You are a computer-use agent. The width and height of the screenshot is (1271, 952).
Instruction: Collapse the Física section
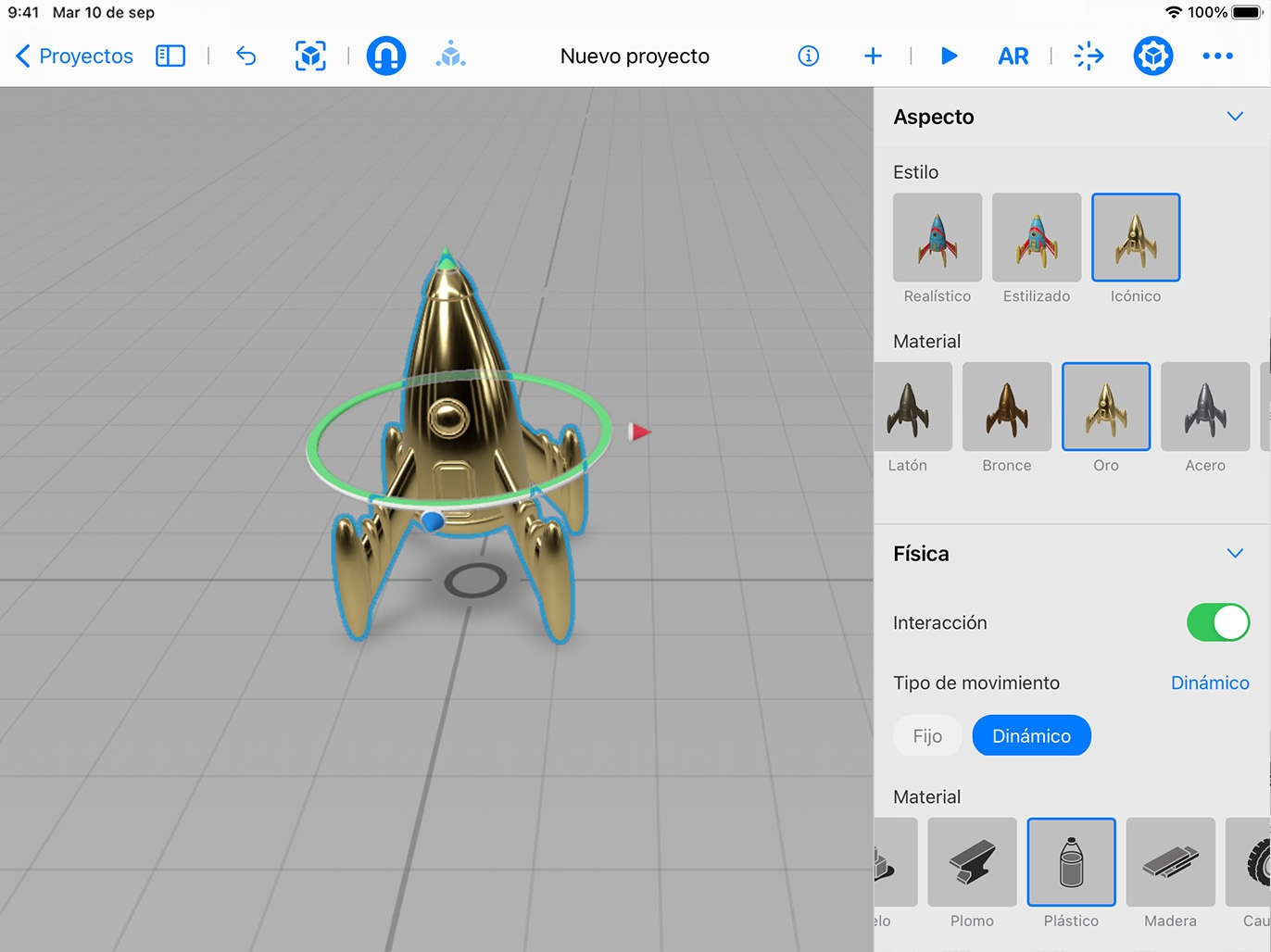click(x=1235, y=554)
